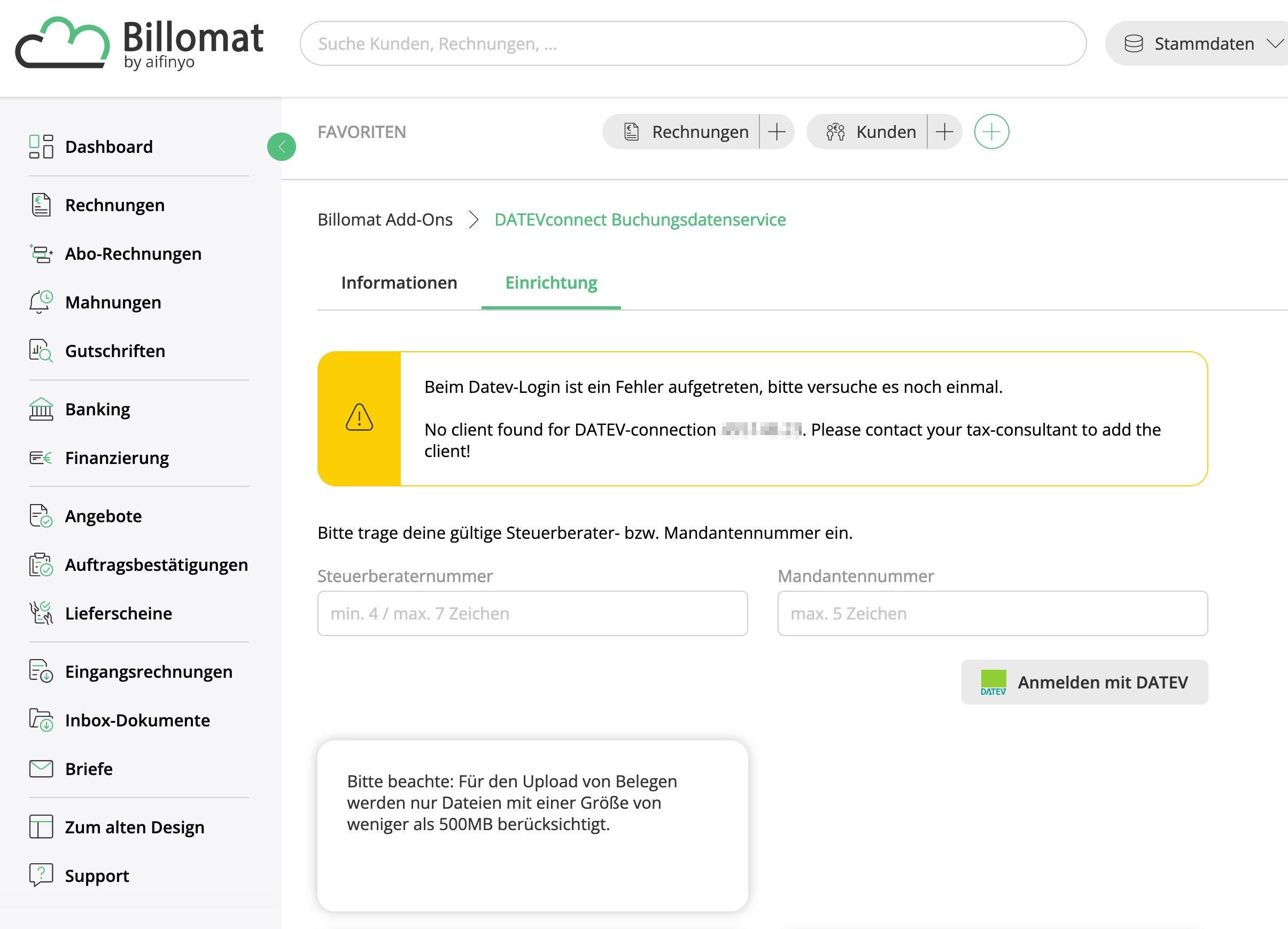
Task: Open Mahnungen in the sidebar menu
Action: click(x=113, y=302)
